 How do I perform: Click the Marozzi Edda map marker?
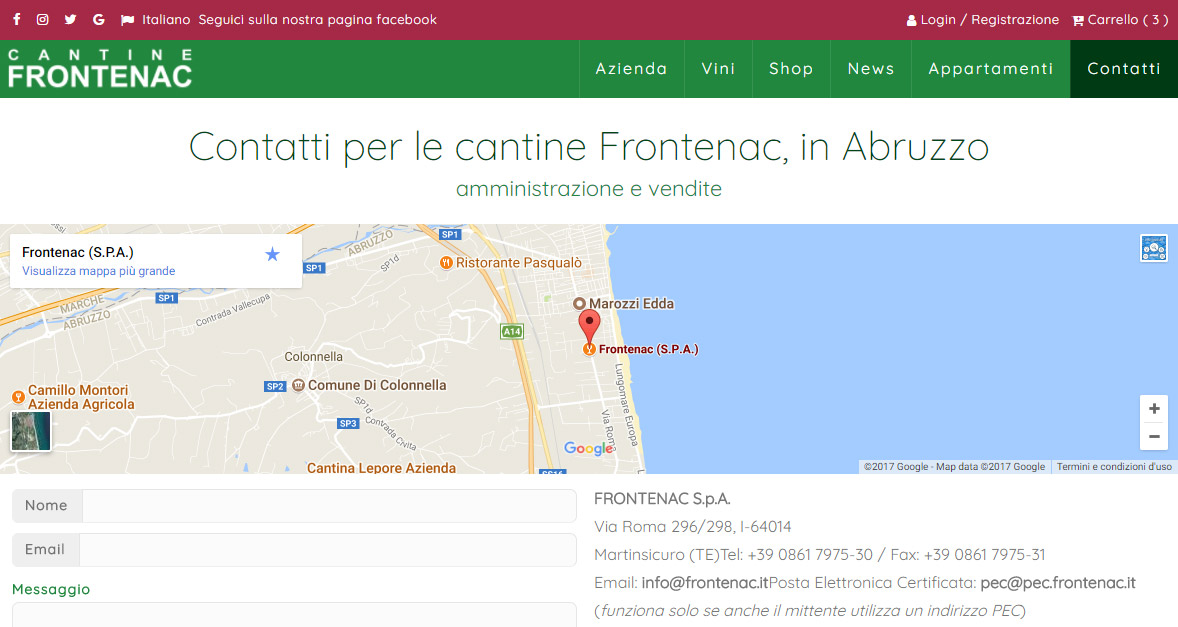(579, 303)
